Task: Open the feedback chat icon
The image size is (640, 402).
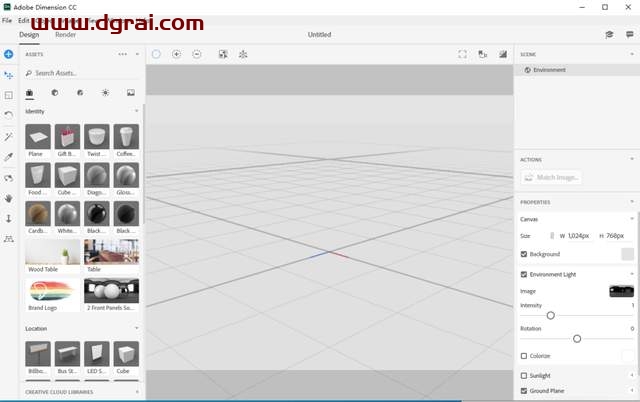Action: (x=630, y=35)
